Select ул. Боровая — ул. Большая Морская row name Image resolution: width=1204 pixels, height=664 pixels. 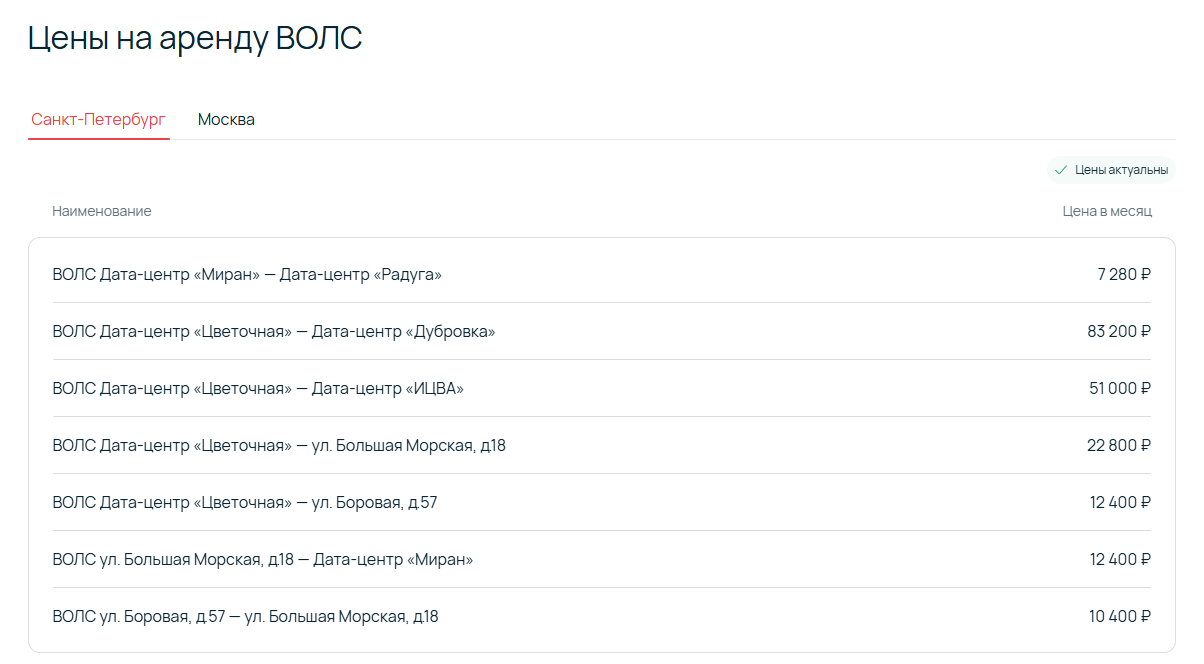(245, 616)
